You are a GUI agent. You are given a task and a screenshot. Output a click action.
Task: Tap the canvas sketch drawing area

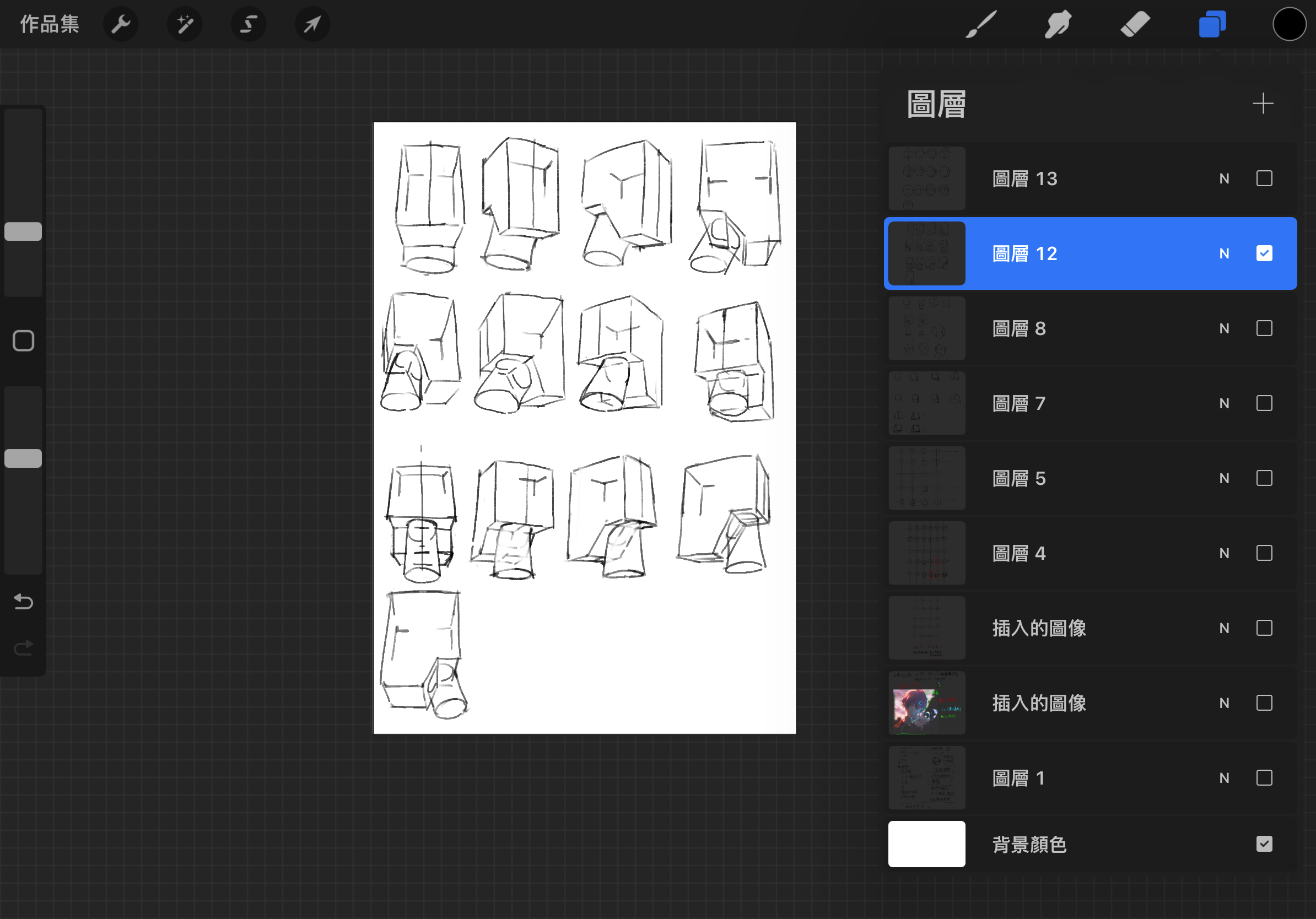tap(585, 428)
